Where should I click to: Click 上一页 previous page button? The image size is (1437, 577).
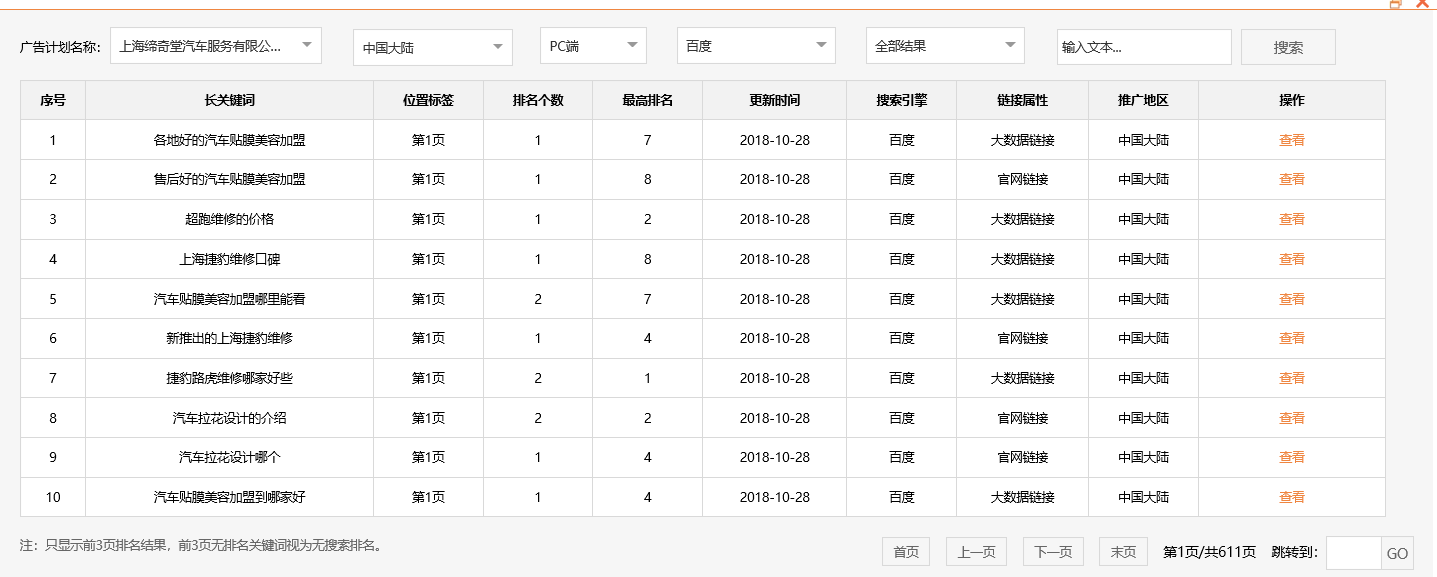pyautogui.click(x=975, y=551)
